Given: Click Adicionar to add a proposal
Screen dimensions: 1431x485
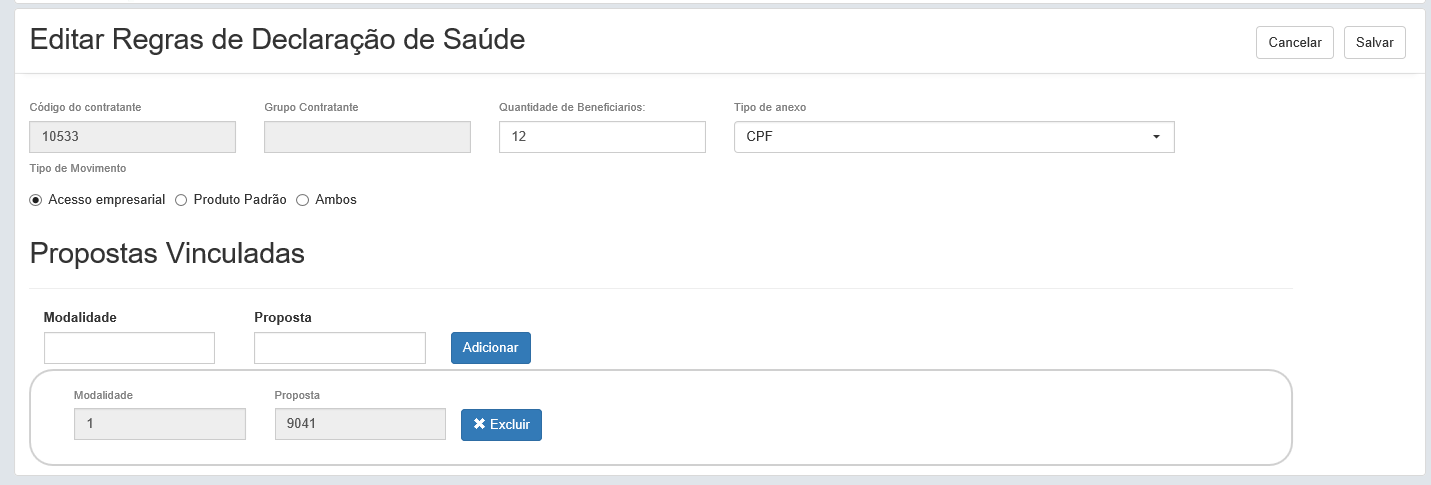Looking at the screenshot, I should (490, 347).
